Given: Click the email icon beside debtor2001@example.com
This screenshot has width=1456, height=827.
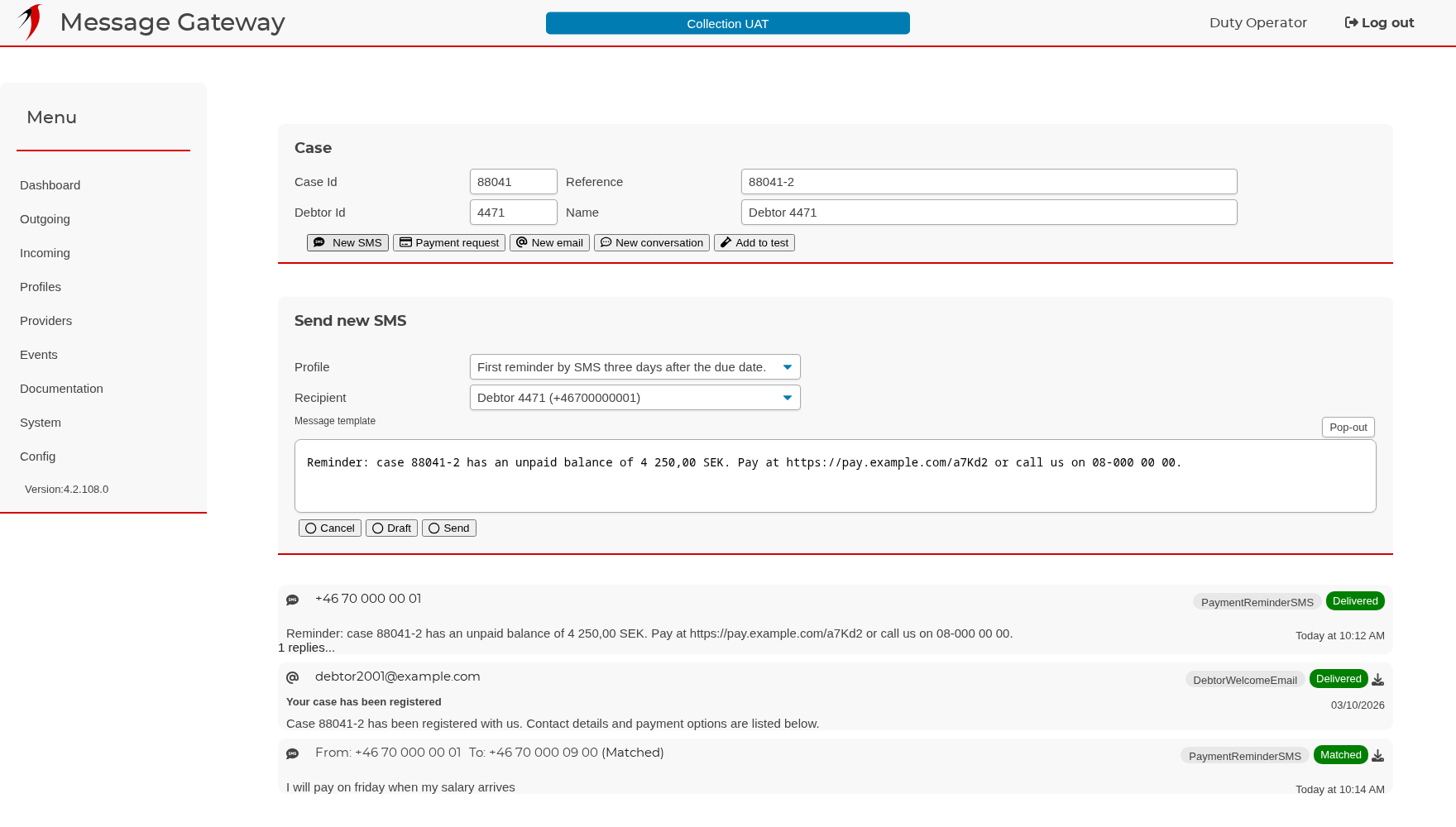Looking at the screenshot, I should tap(292, 677).
